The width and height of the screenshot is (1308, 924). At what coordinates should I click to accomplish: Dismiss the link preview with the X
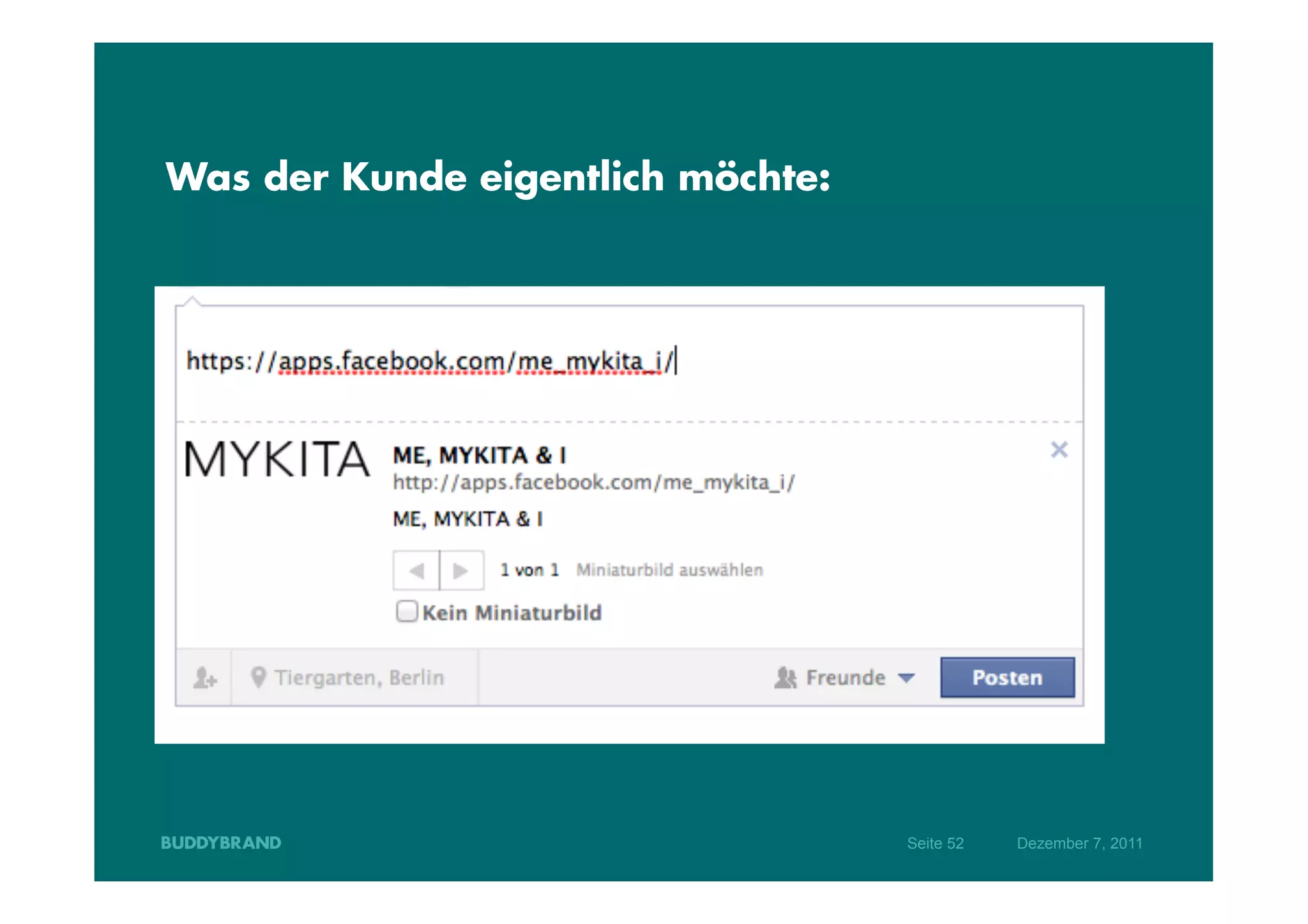pyautogui.click(x=1059, y=450)
